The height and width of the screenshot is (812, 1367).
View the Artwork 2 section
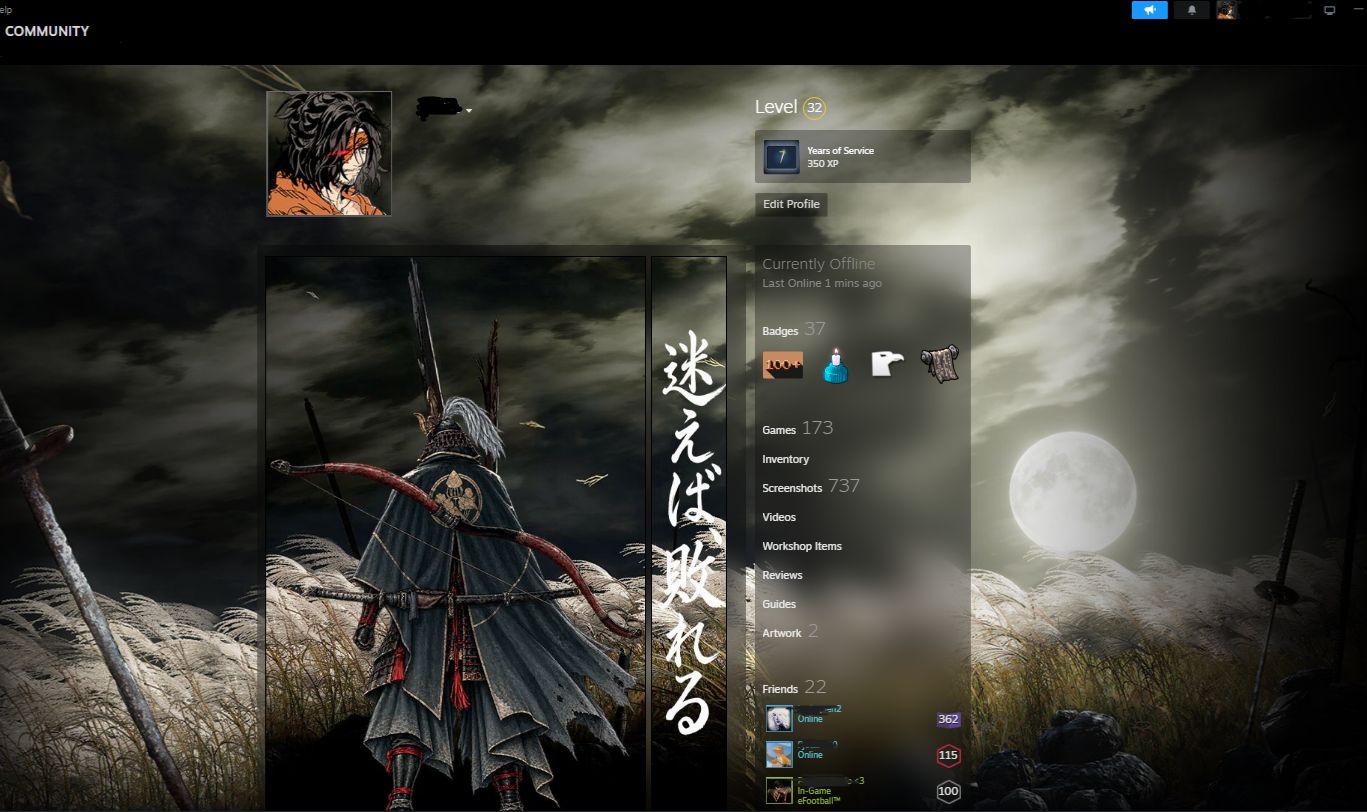point(790,632)
